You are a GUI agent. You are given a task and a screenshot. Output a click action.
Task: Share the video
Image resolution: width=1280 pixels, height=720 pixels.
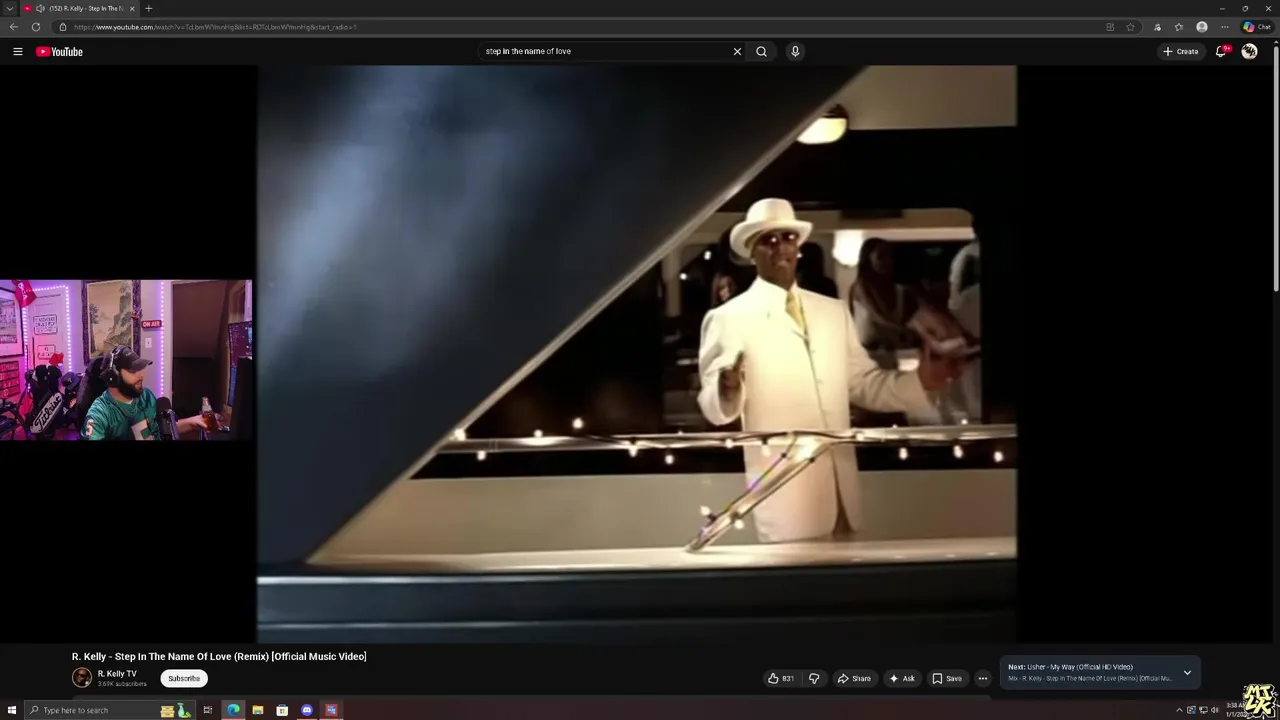click(854, 678)
